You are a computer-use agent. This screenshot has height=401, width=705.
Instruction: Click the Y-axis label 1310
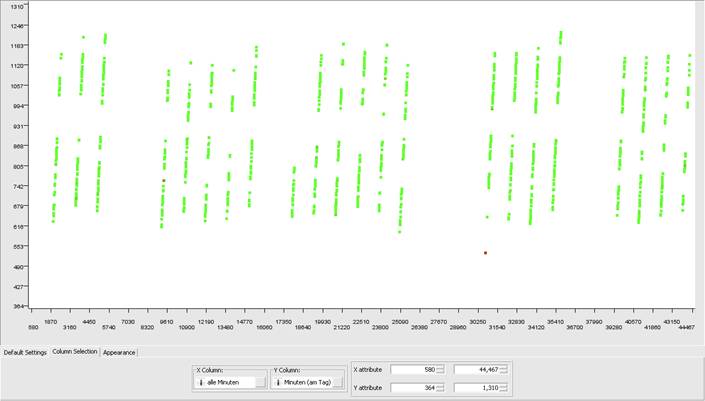click(17, 6)
